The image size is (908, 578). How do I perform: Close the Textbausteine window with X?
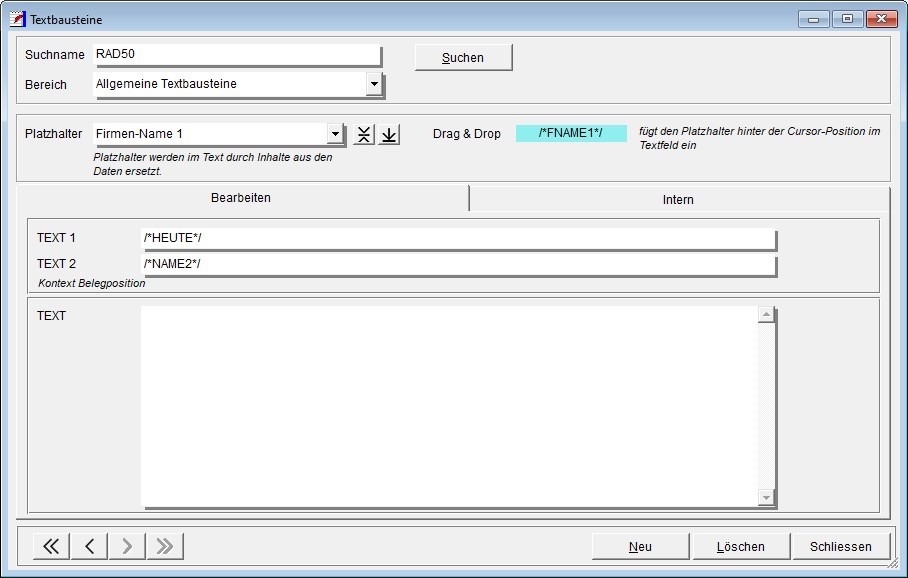[881, 19]
